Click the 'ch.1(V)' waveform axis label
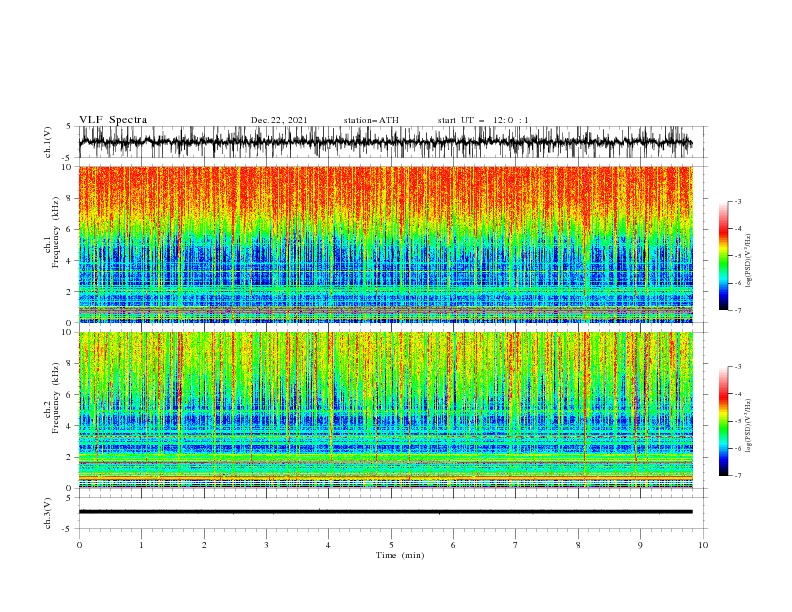Screen dimensions: 792x612 point(48,142)
